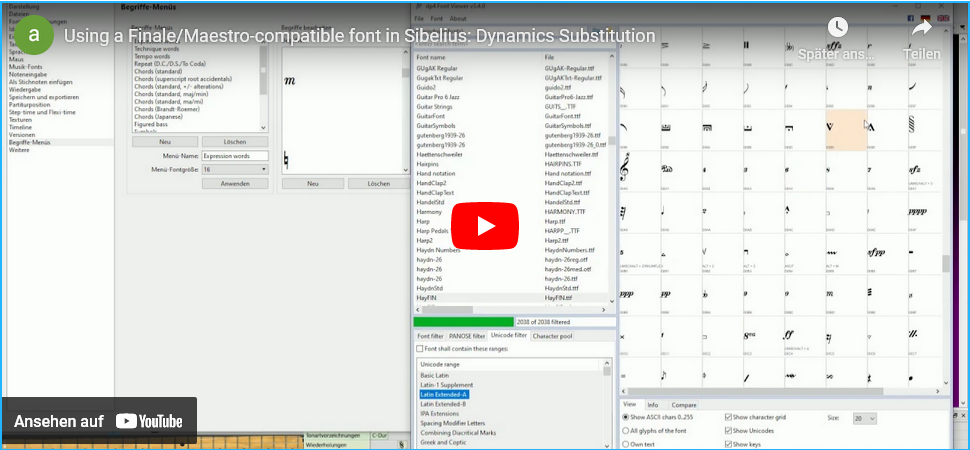Open the Compare tab
This screenshot has width=970, height=450.
pyautogui.click(x=684, y=404)
